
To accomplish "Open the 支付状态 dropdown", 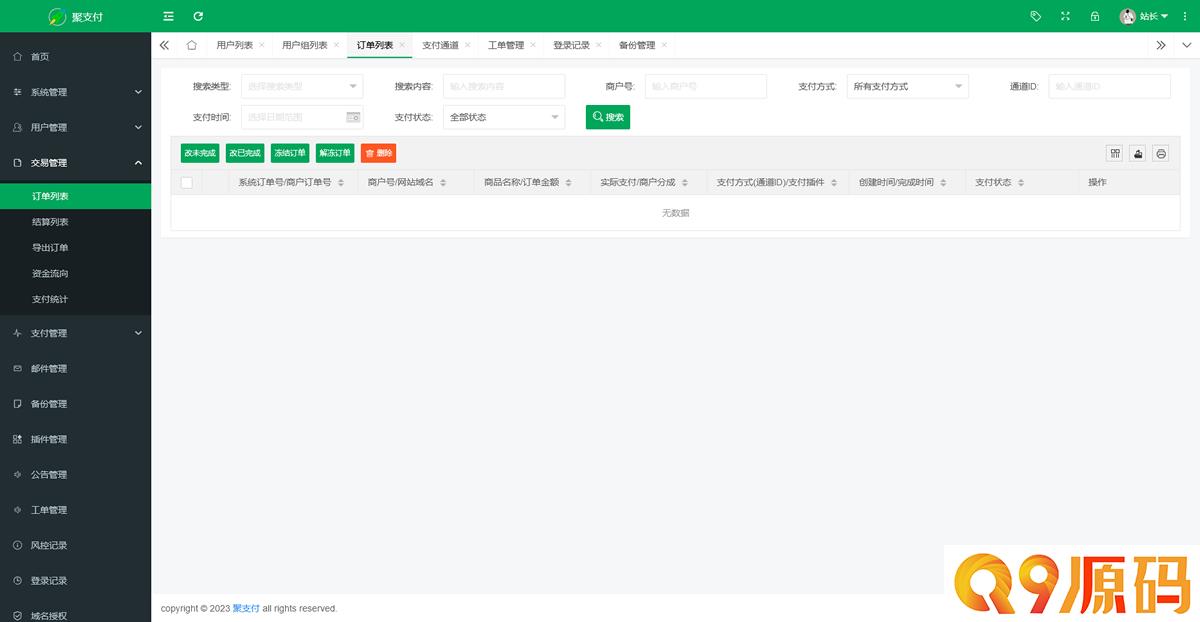I will (504, 117).
